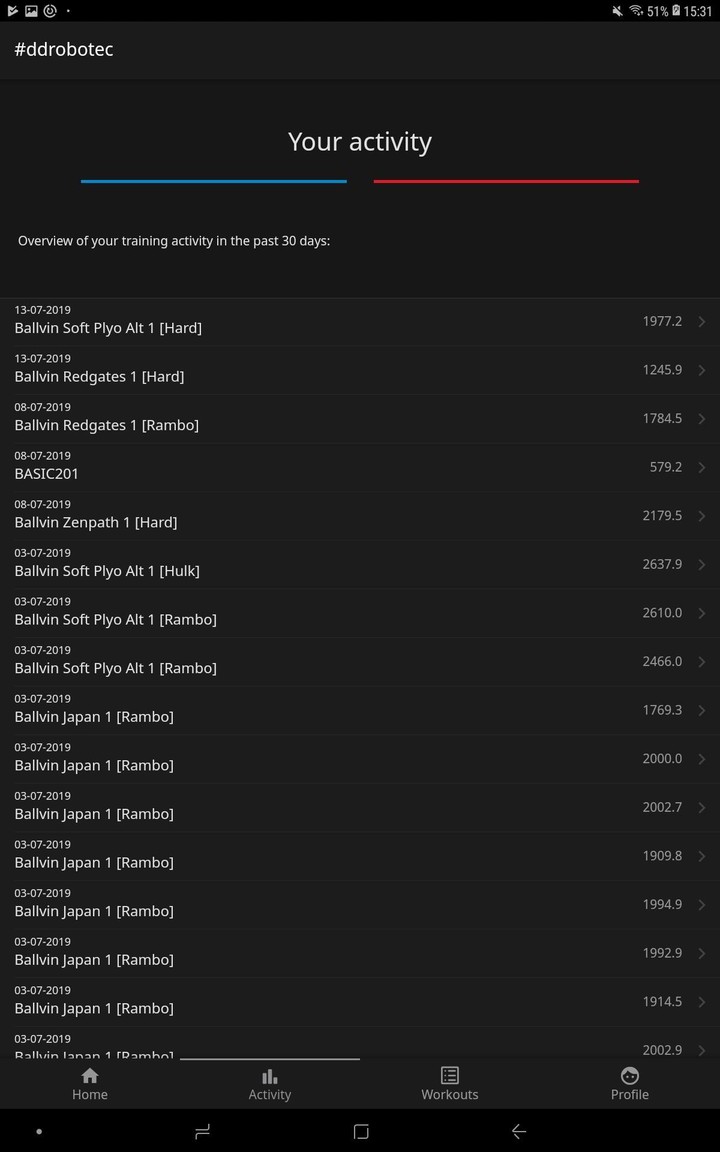
Task: Tap the Home house icon
Action: [x=89, y=1076]
